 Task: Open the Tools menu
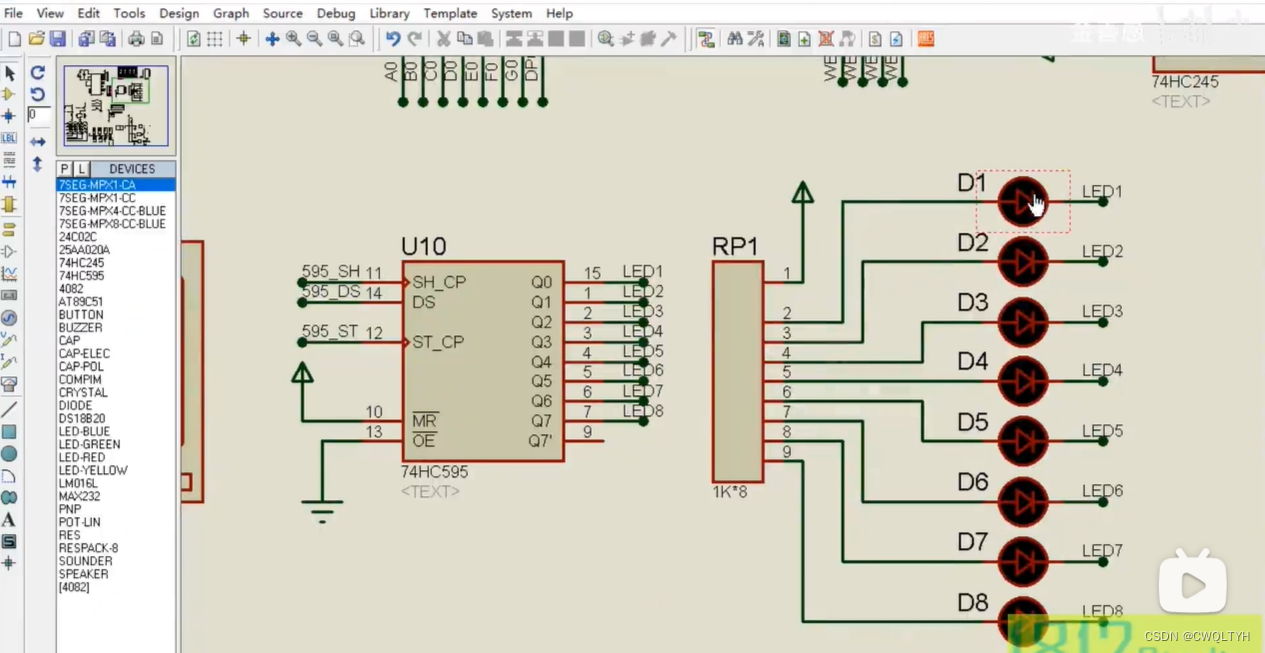pyautogui.click(x=129, y=13)
